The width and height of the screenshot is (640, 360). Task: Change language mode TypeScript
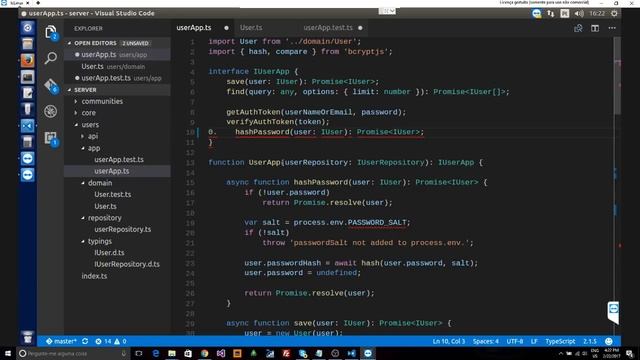[560, 341]
